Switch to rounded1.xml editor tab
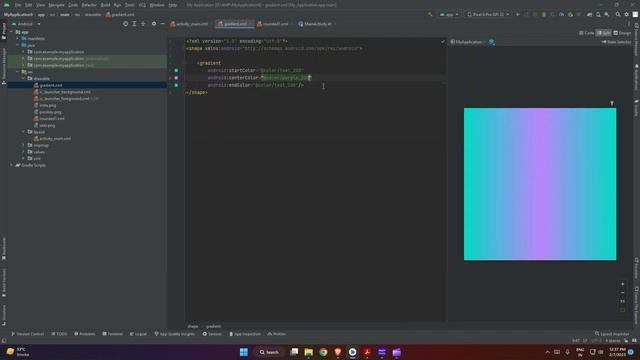640x360 pixels. pyautogui.click(x=273, y=24)
